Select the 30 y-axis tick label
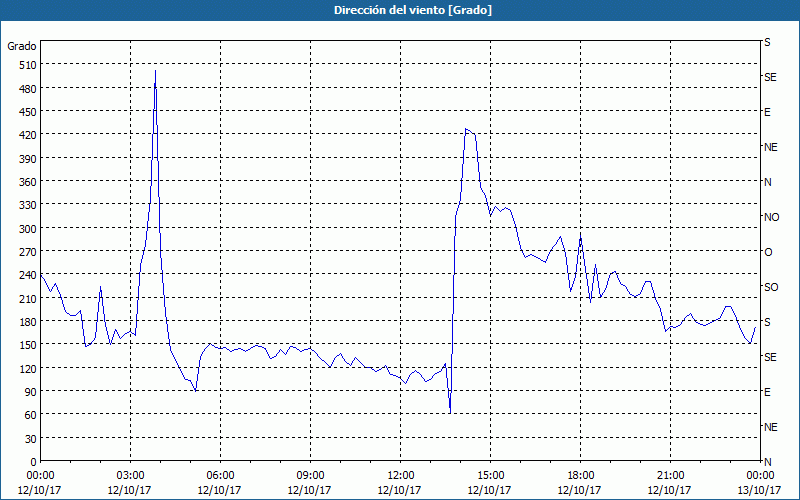The width and height of the screenshot is (800, 500). click(31, 439)
